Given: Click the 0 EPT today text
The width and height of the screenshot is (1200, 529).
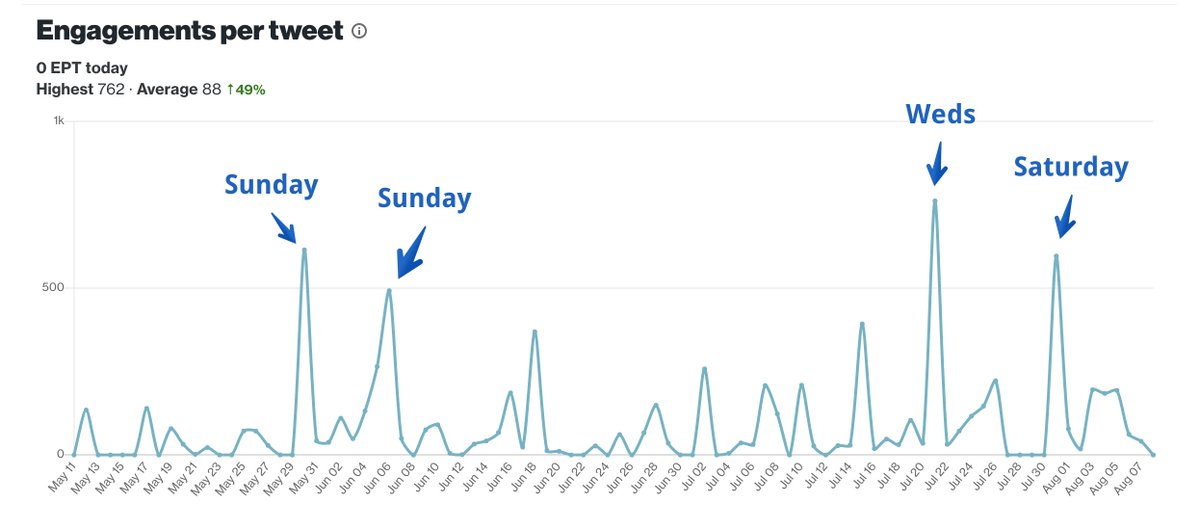Looking at the screenshot, I should point(82,68).
